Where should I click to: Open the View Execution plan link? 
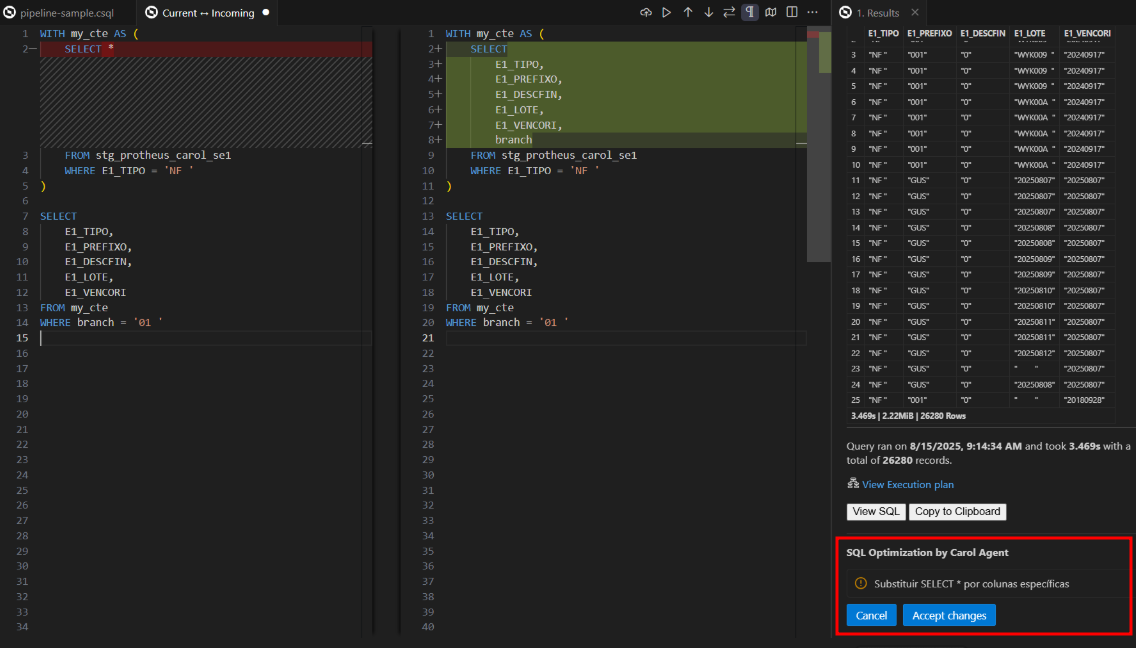coord(908,484)
